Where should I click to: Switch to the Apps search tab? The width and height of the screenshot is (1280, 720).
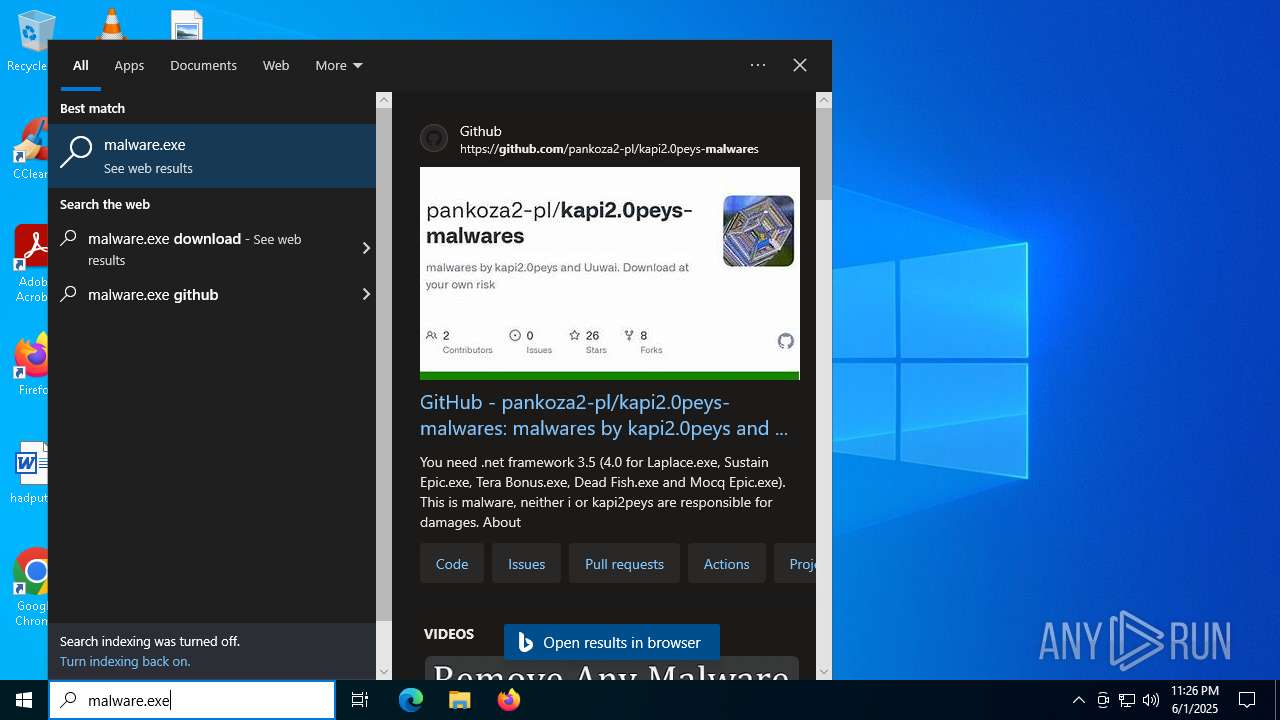tap(129, 65)
